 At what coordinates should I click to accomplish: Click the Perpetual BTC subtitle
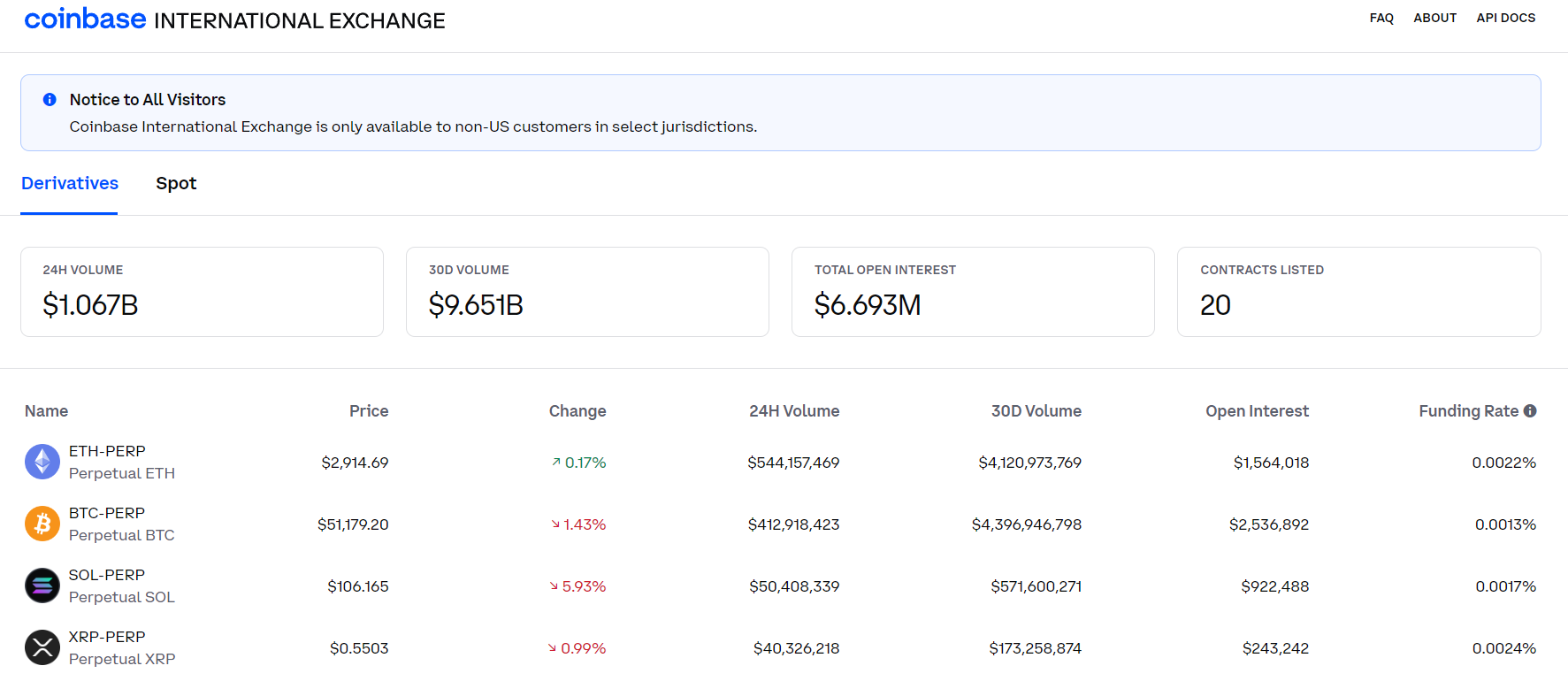(122, 535)
